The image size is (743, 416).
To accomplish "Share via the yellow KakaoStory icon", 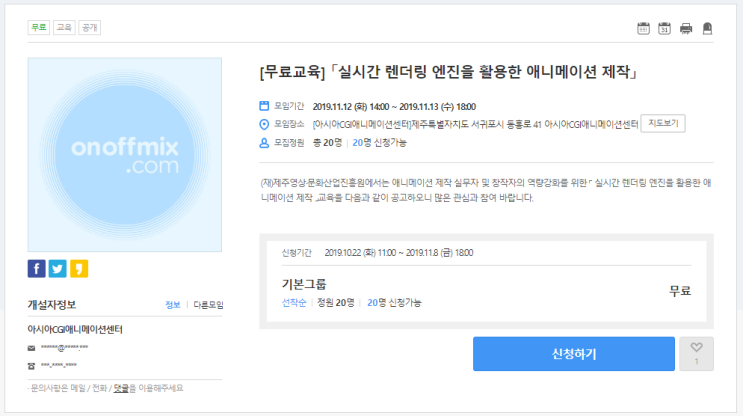I will 79,269.
